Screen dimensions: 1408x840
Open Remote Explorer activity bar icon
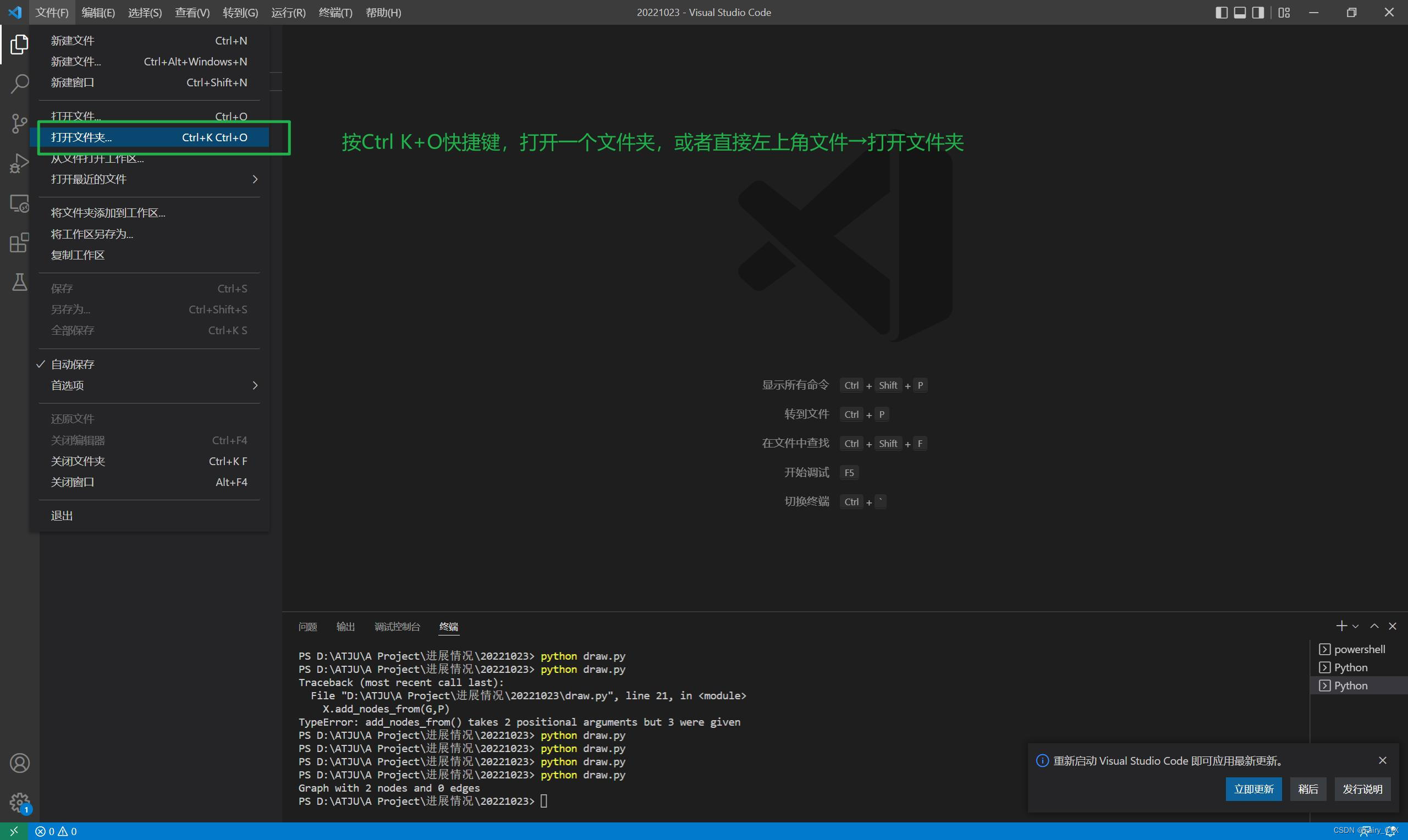[19, 203]
